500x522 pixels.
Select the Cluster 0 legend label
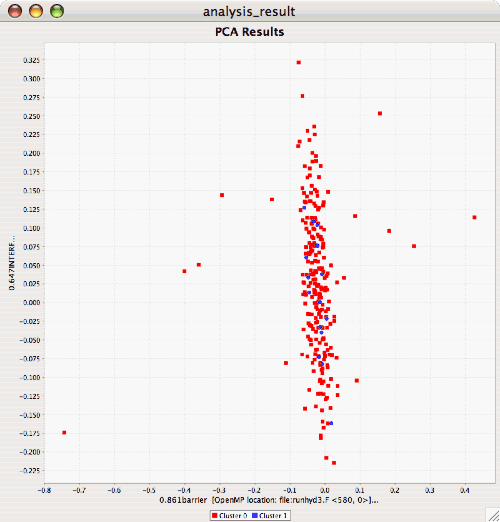[x=233, y=515]
